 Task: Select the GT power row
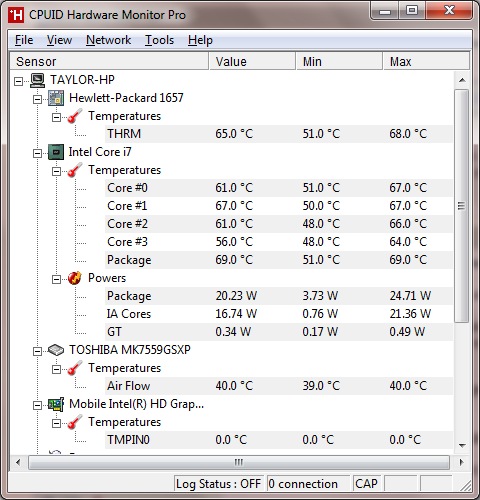coord(279,332)
